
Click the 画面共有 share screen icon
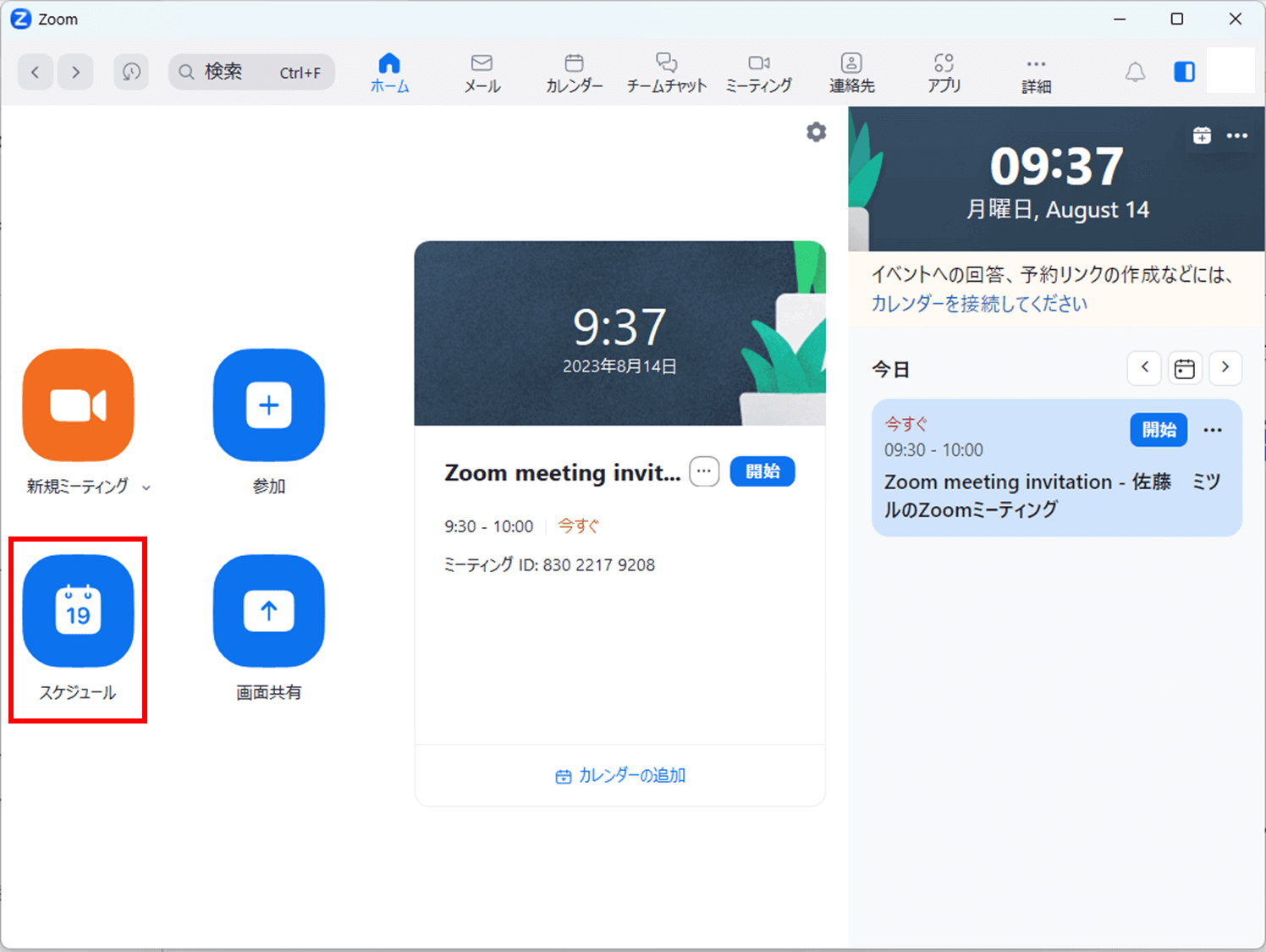click(269, 611)
